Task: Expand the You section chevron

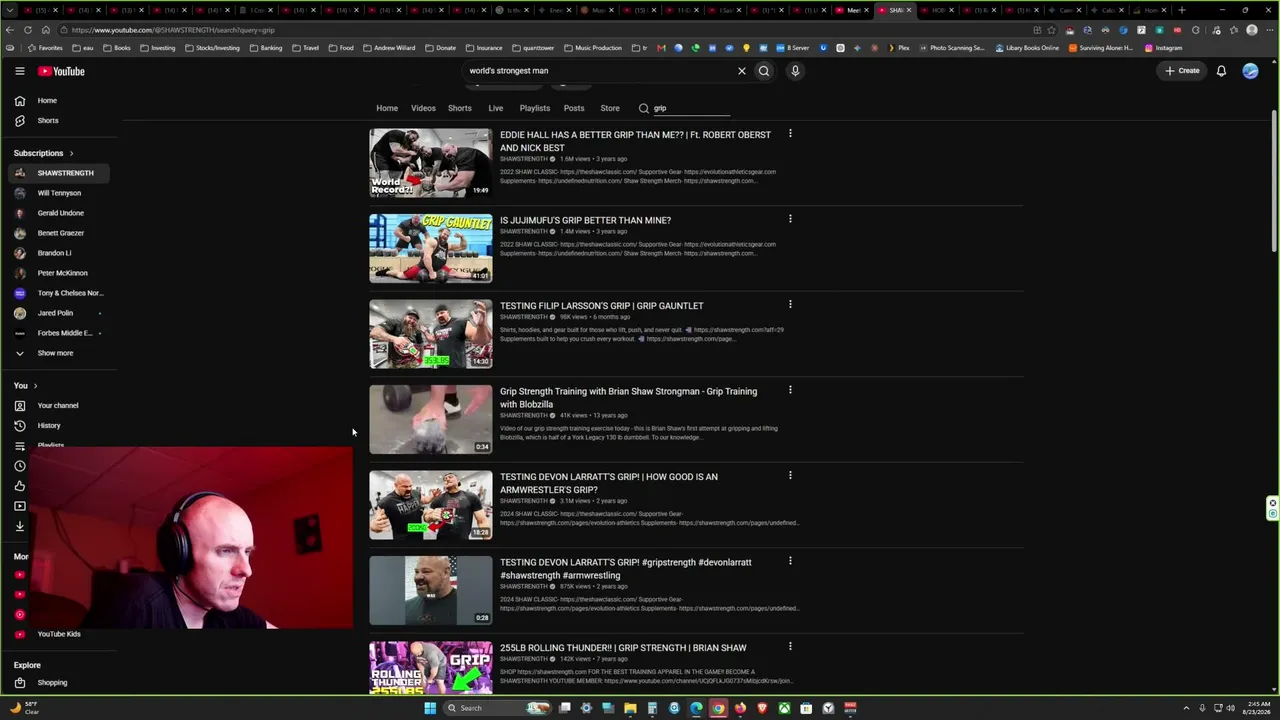Action: [35, 386]
